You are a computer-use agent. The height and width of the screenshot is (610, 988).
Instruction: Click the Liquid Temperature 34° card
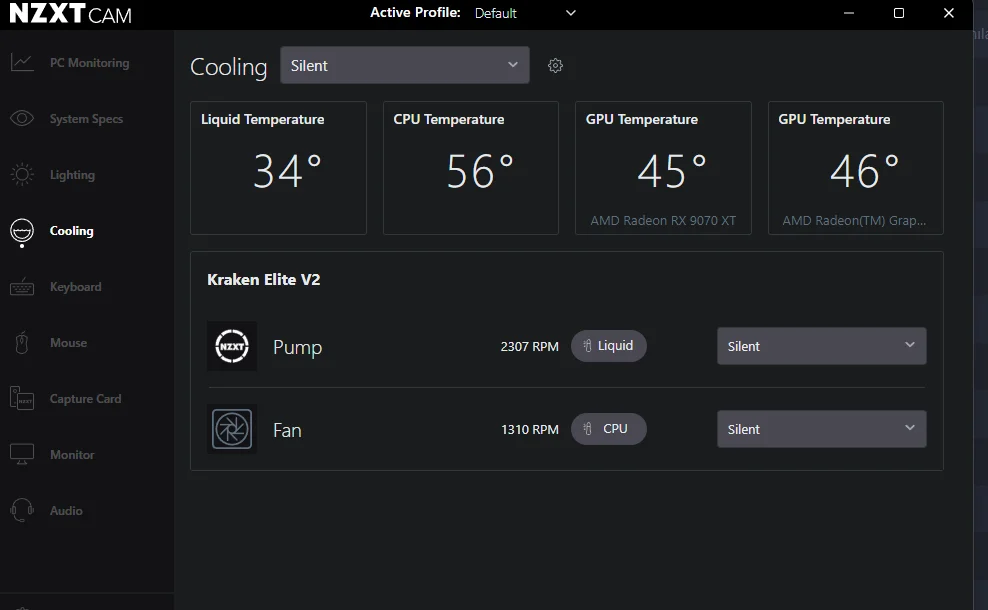pyautogui.click(x=279, y=168)
